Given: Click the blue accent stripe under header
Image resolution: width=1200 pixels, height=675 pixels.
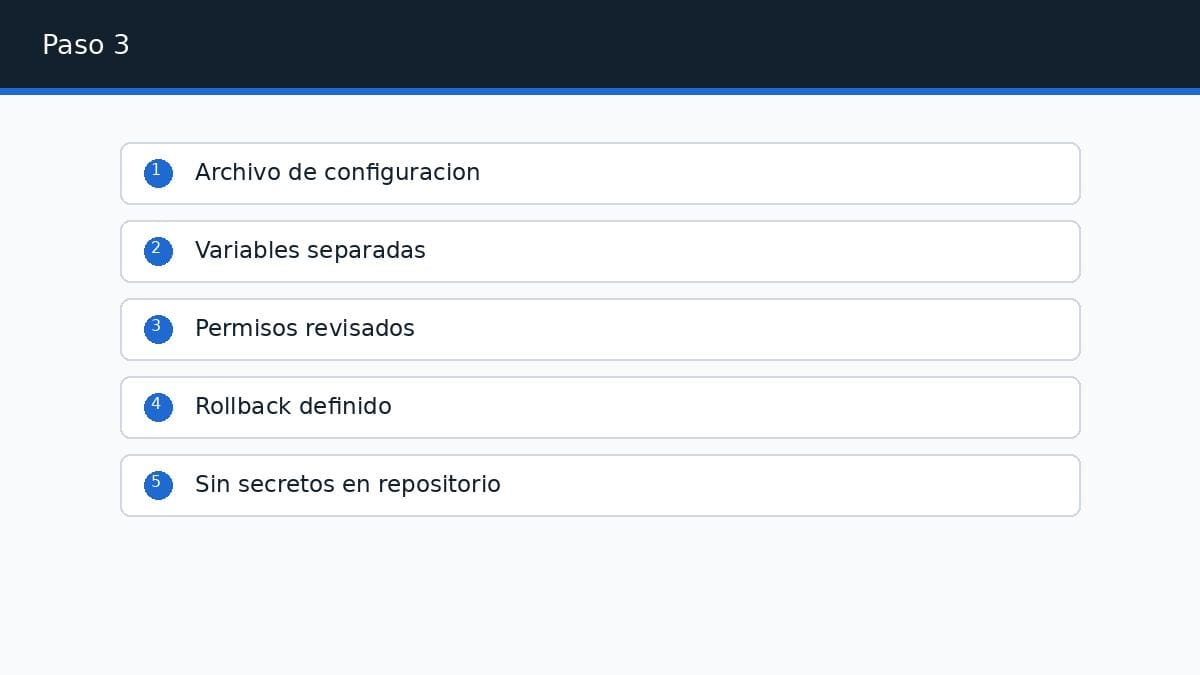Looking at the screenshot, I should coord(600,91).
